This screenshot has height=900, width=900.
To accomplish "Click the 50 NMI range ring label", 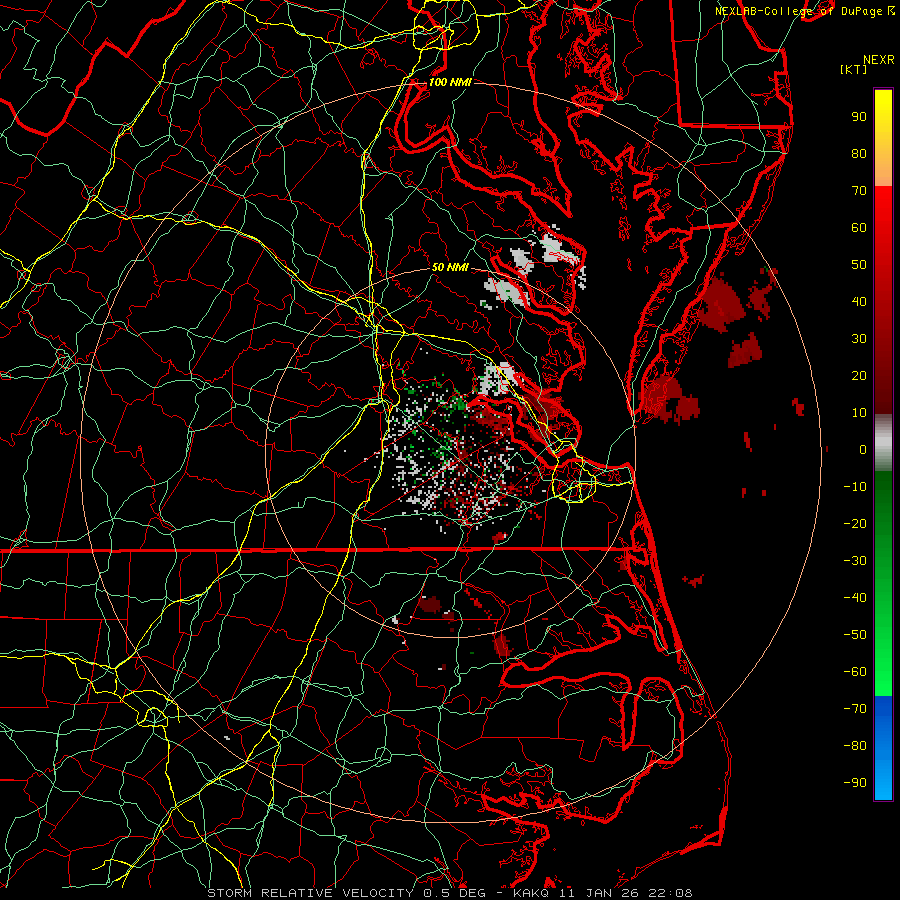I will (x=450, y=267).
